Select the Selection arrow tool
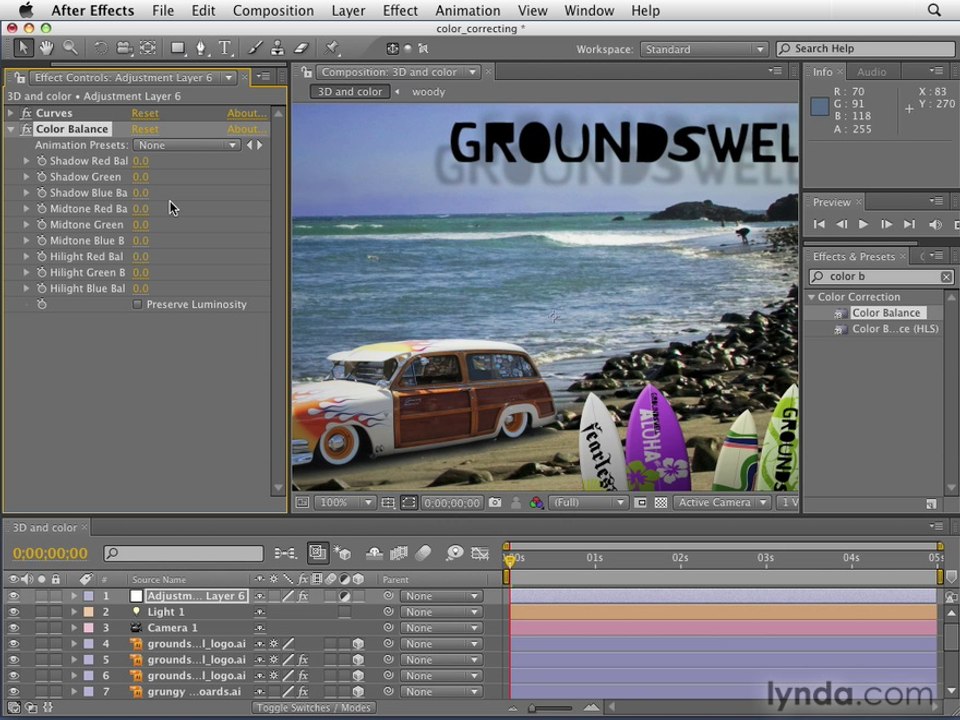The width and height of the screenshot is (960, 720). click(x=23, y=48)
